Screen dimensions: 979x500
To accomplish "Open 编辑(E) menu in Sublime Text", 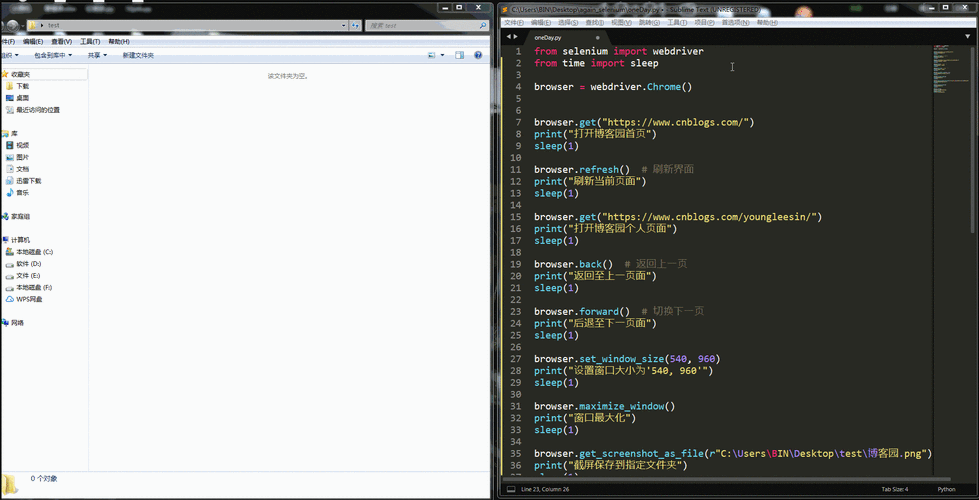I will tap(541, 22).
